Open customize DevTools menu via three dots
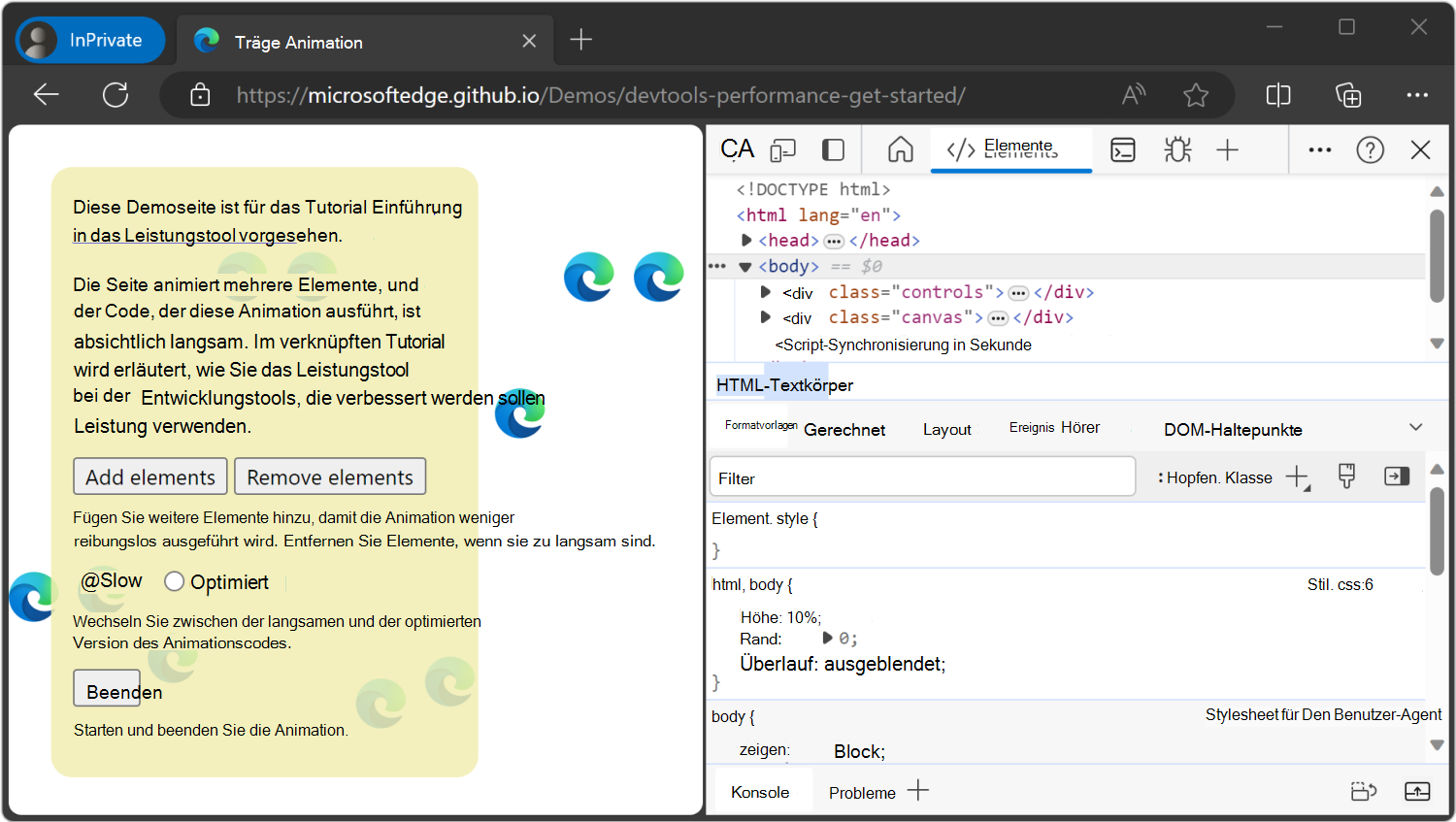Viewport: 1456px width, 822px height. [1319, 149]
